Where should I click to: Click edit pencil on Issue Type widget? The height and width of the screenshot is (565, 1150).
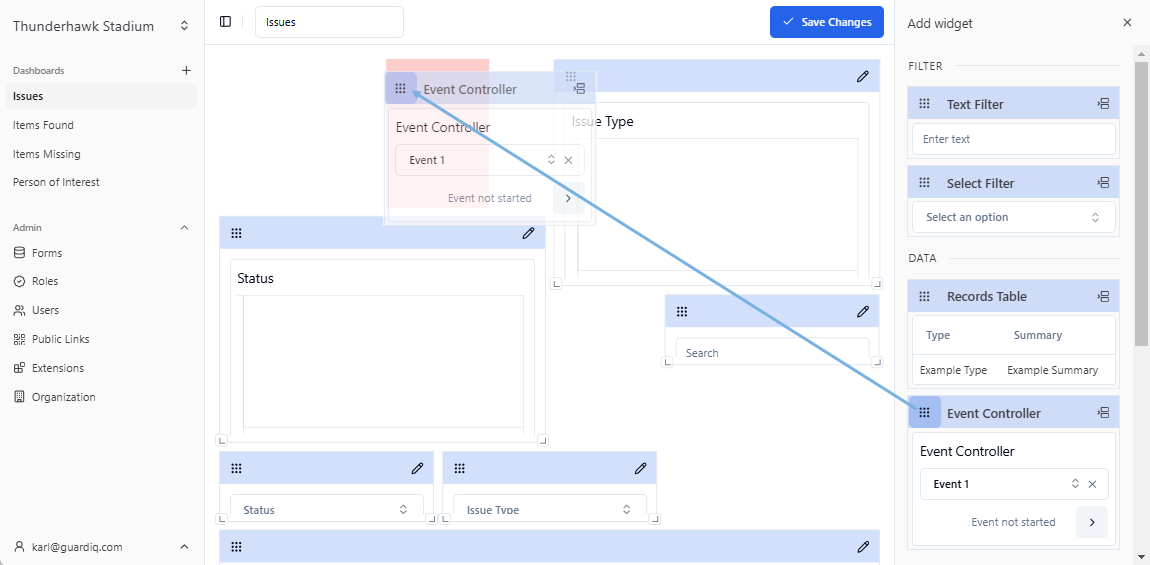point(862,76)
